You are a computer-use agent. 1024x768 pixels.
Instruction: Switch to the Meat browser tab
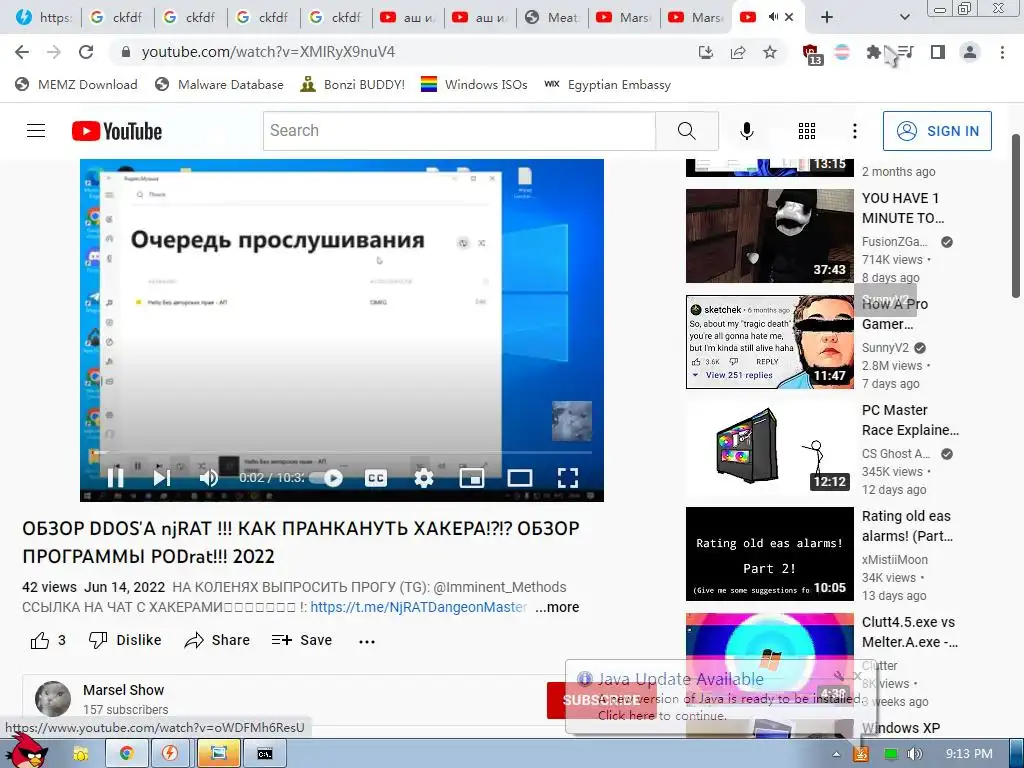click(552, 18)
